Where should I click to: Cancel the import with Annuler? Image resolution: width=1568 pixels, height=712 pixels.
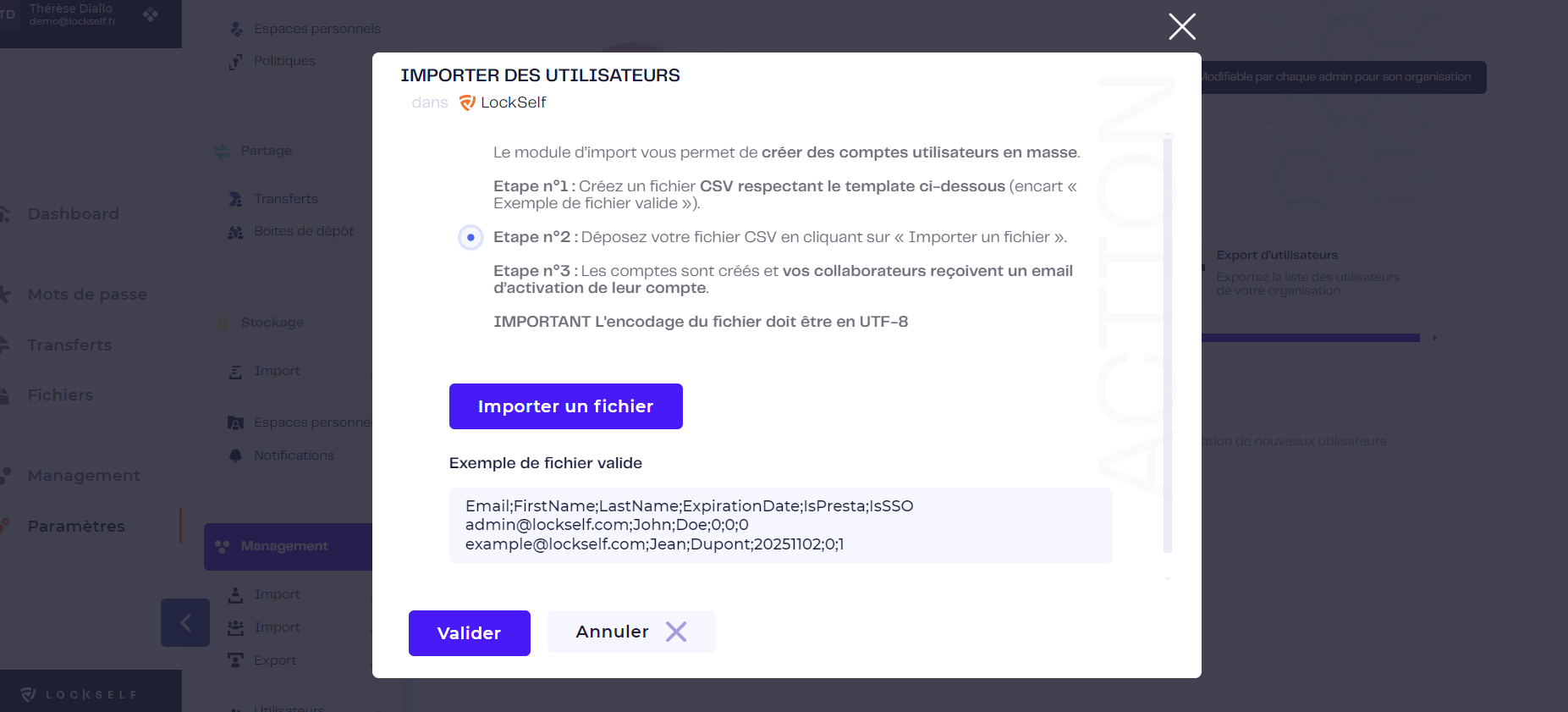click(631, 632)
